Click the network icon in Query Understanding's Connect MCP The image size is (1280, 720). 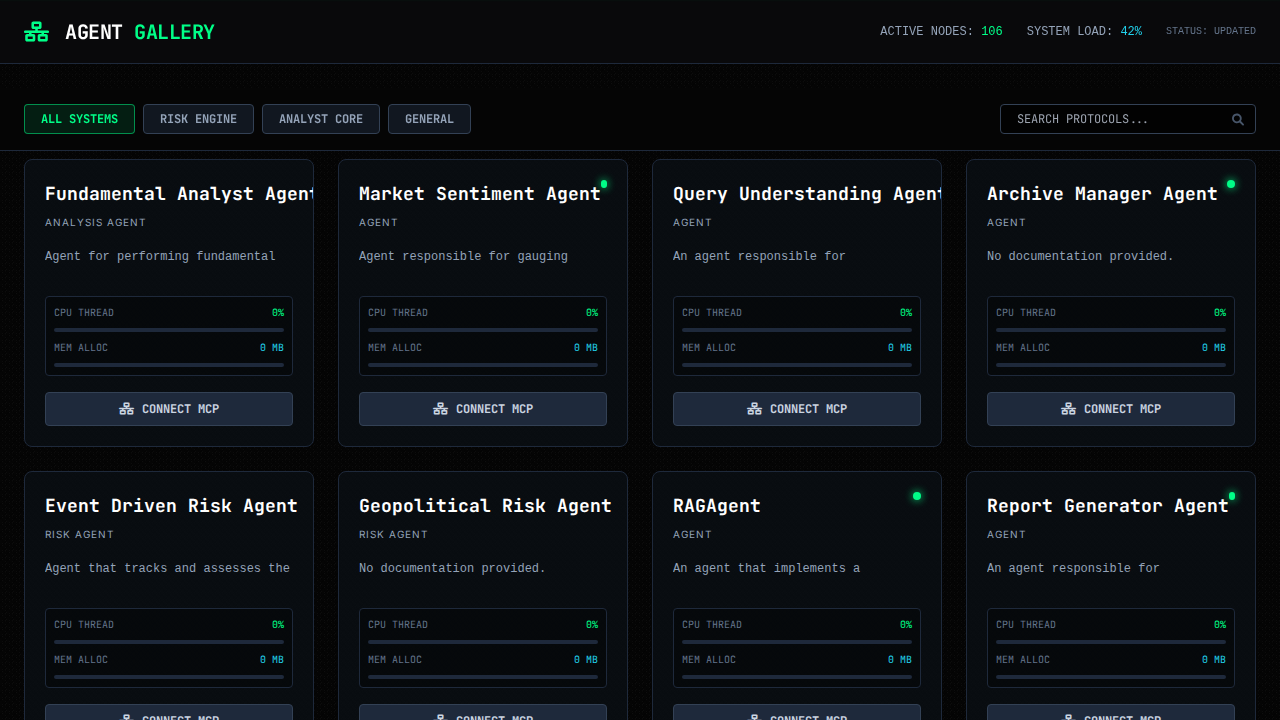tap(755, 409)
